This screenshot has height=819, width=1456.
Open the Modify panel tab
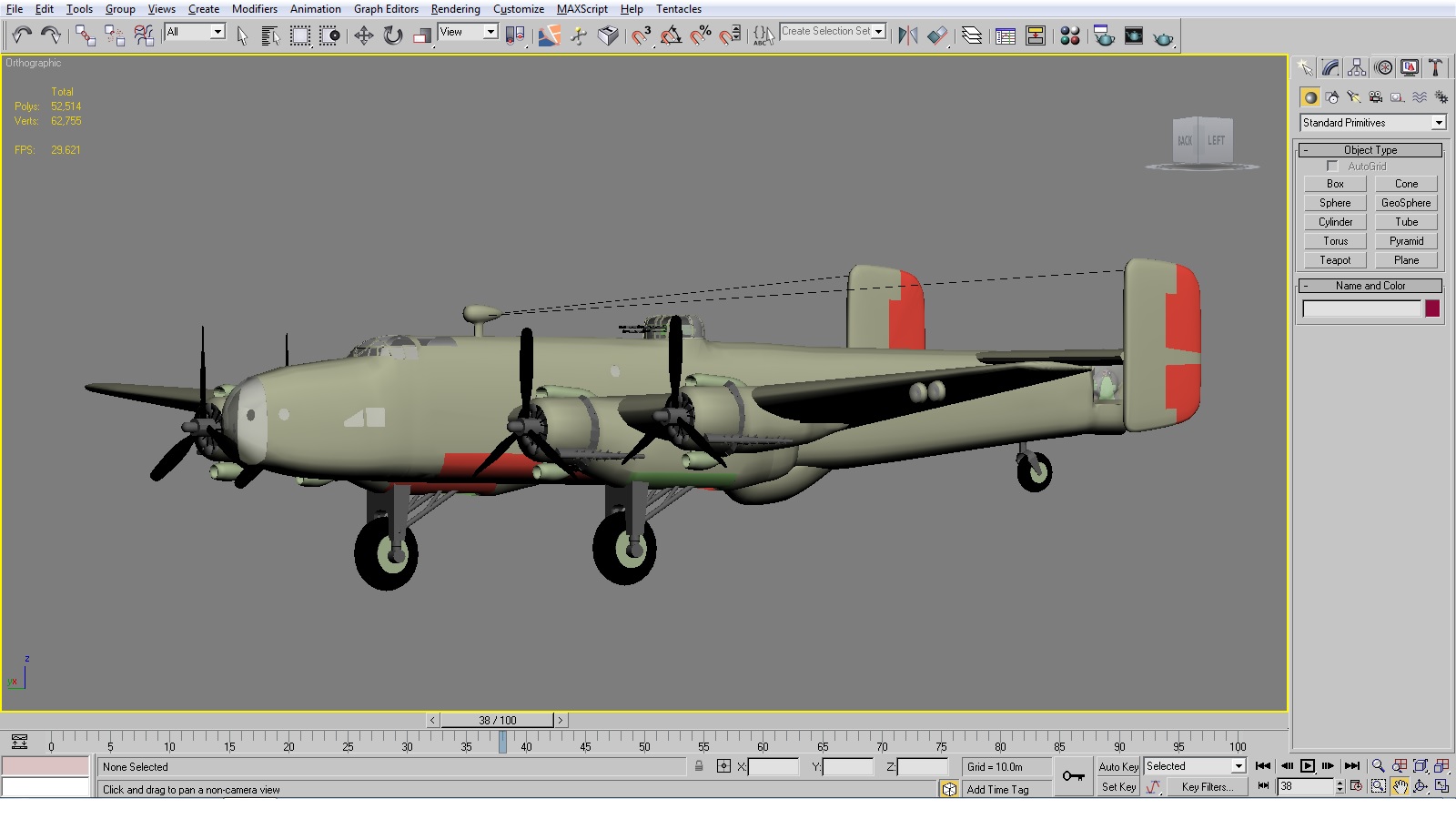coord(1330,68)
